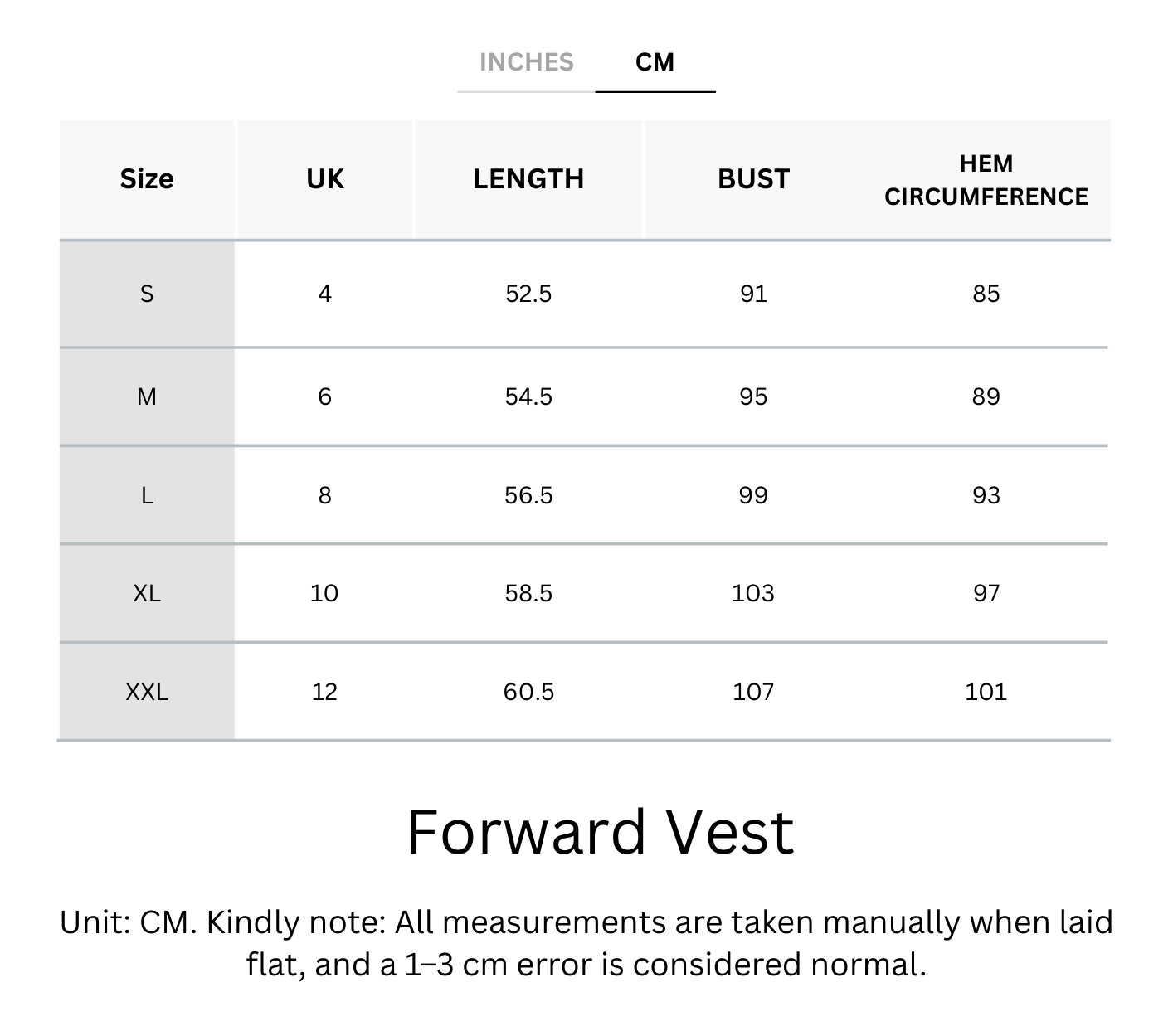
Task: Click hem value 93 for L
Action: (x=986, y=495)
